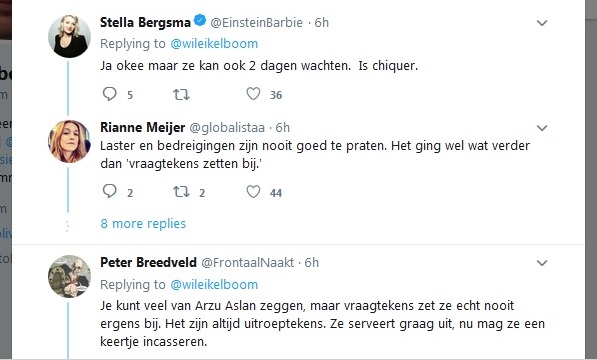Open Stella Bergsma's tweet options chevron
Screen dimensions: 597x360
click(542, 23)
